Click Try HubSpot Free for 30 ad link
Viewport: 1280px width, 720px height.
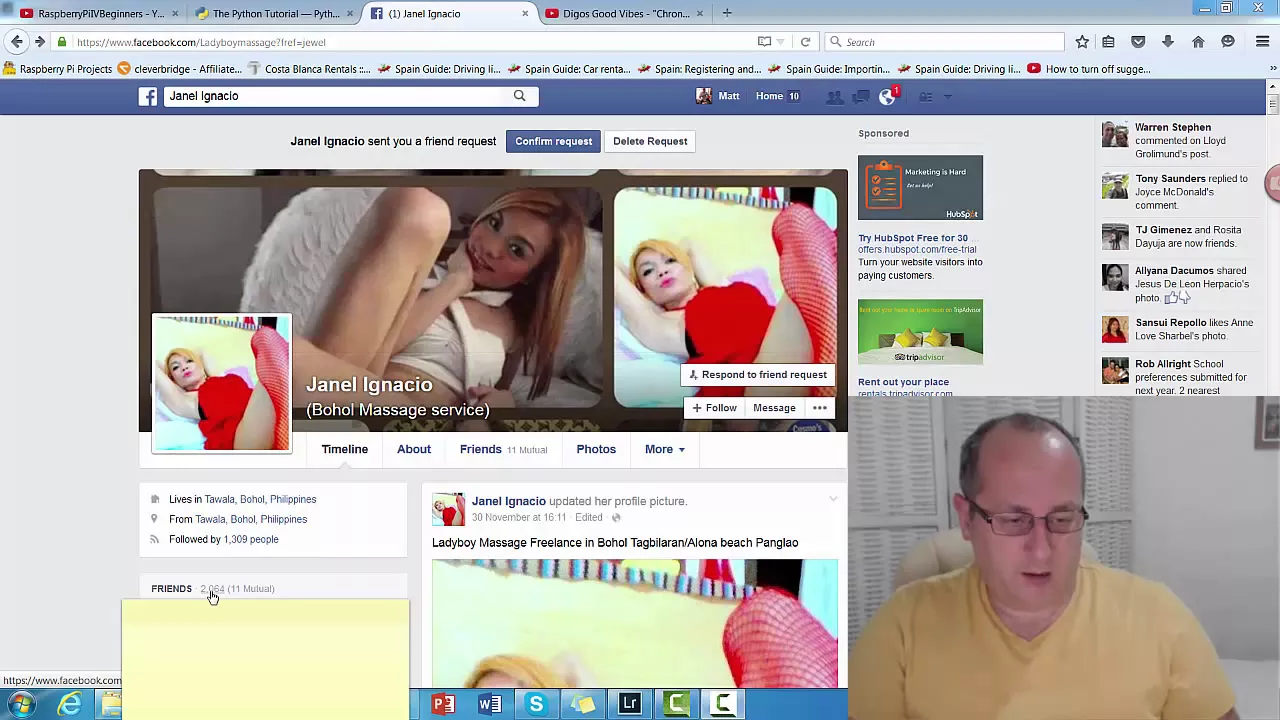tap(913, 238)
